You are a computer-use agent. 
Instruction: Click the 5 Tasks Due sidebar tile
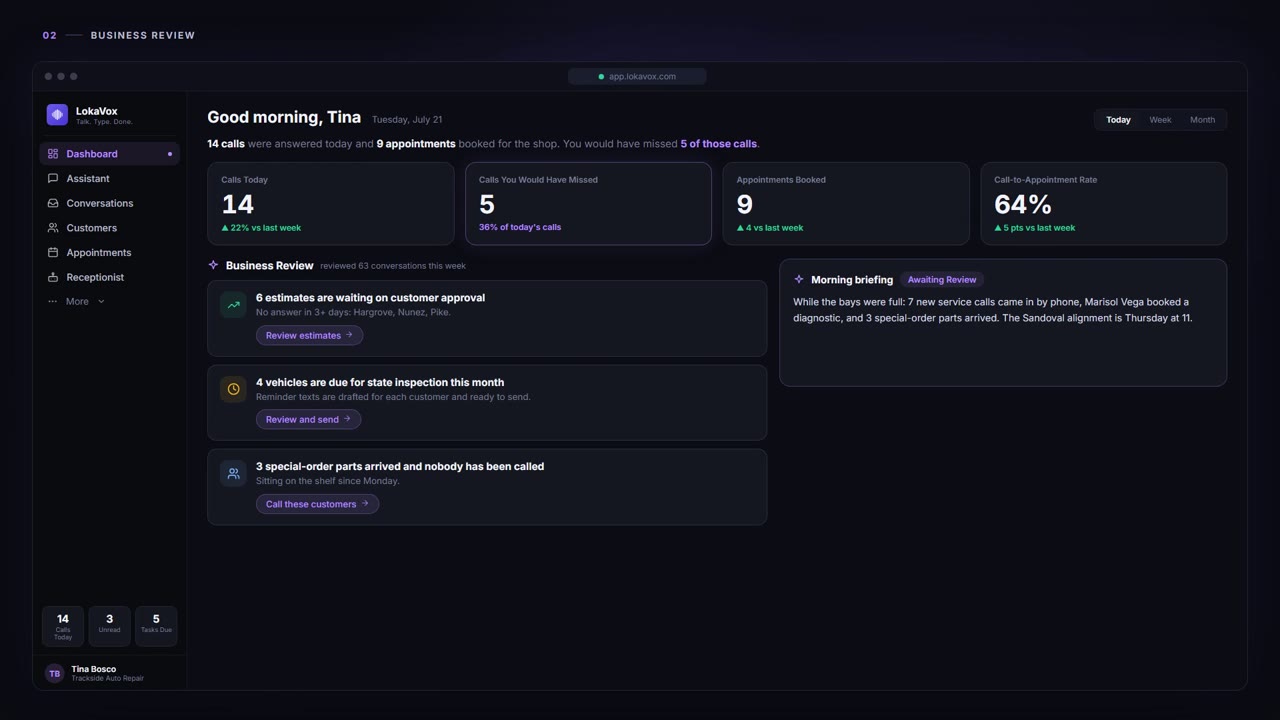[156, 626]
